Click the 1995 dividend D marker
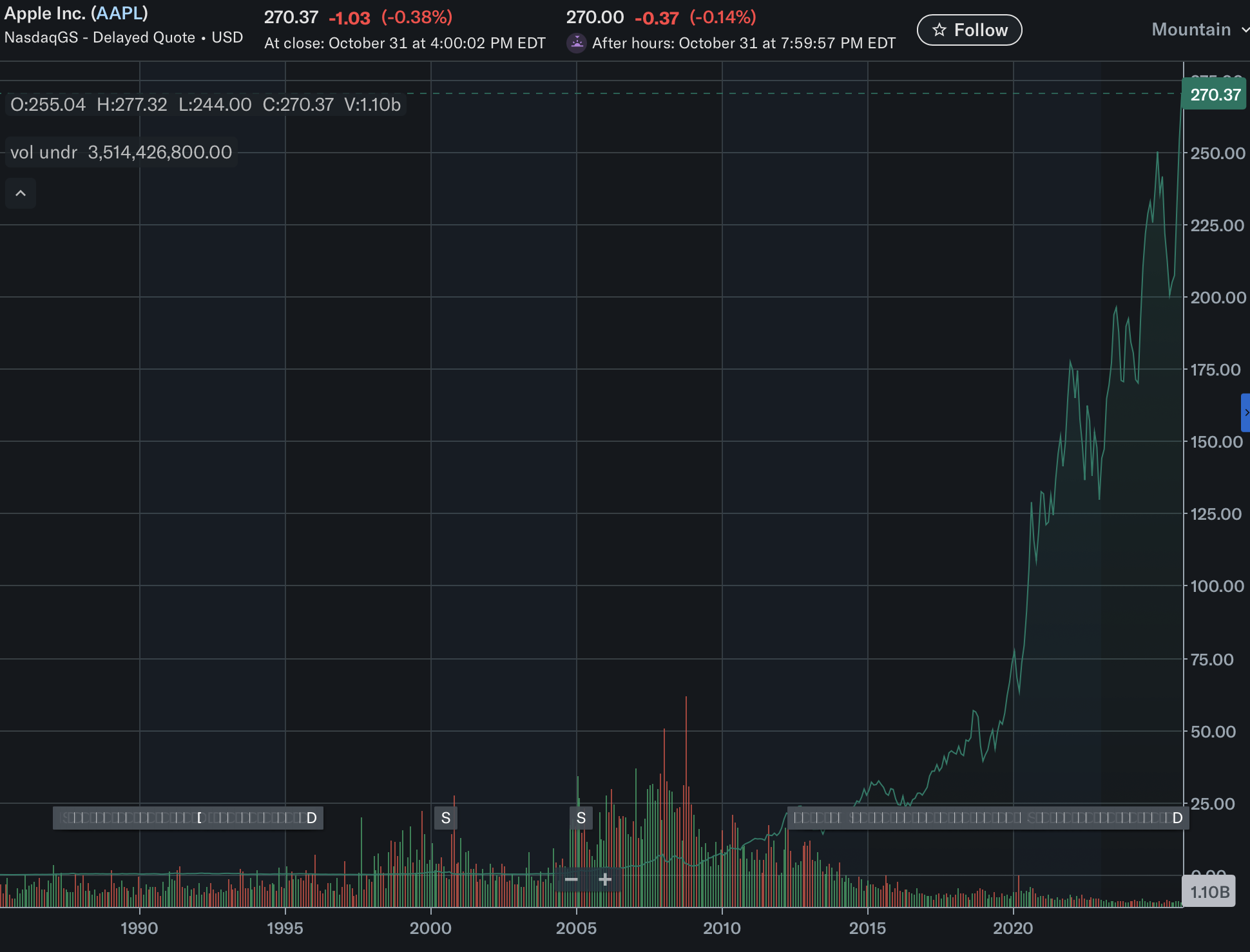 click(x=312, y=818)
